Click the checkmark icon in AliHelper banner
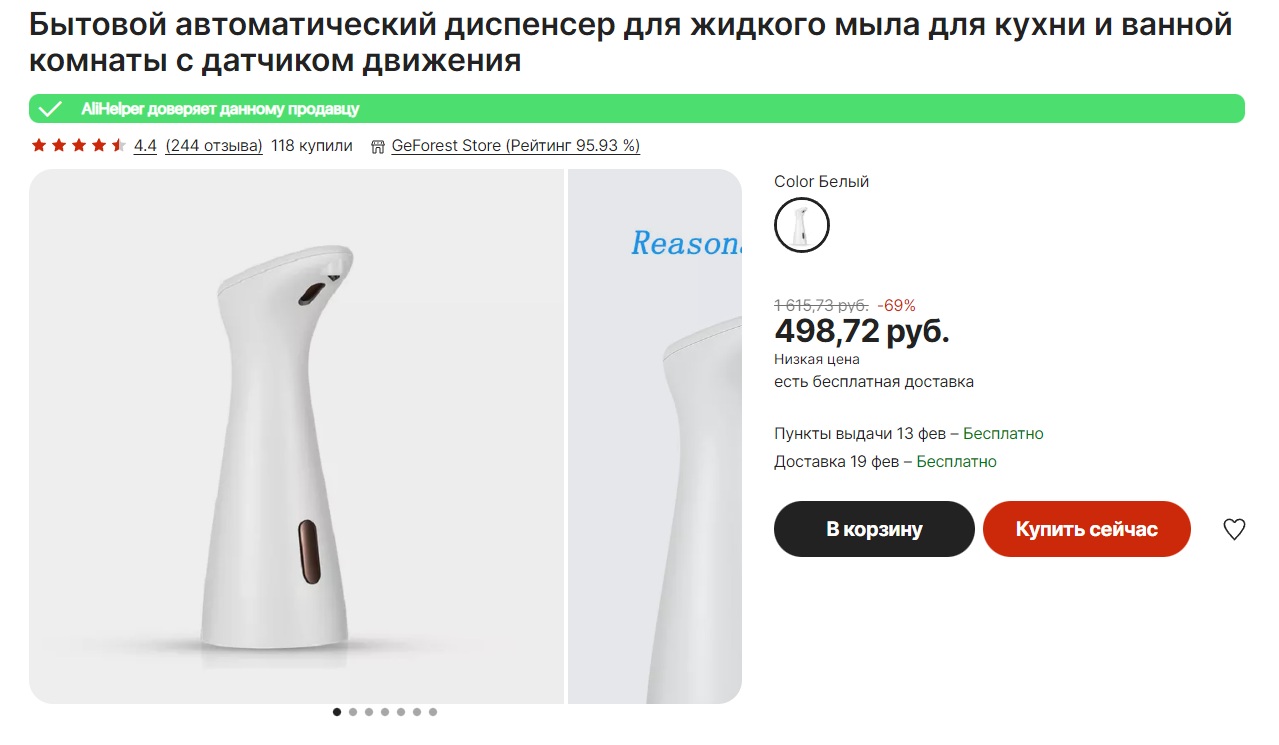This screenshot has width=1279, height=745. click(51, 109)
